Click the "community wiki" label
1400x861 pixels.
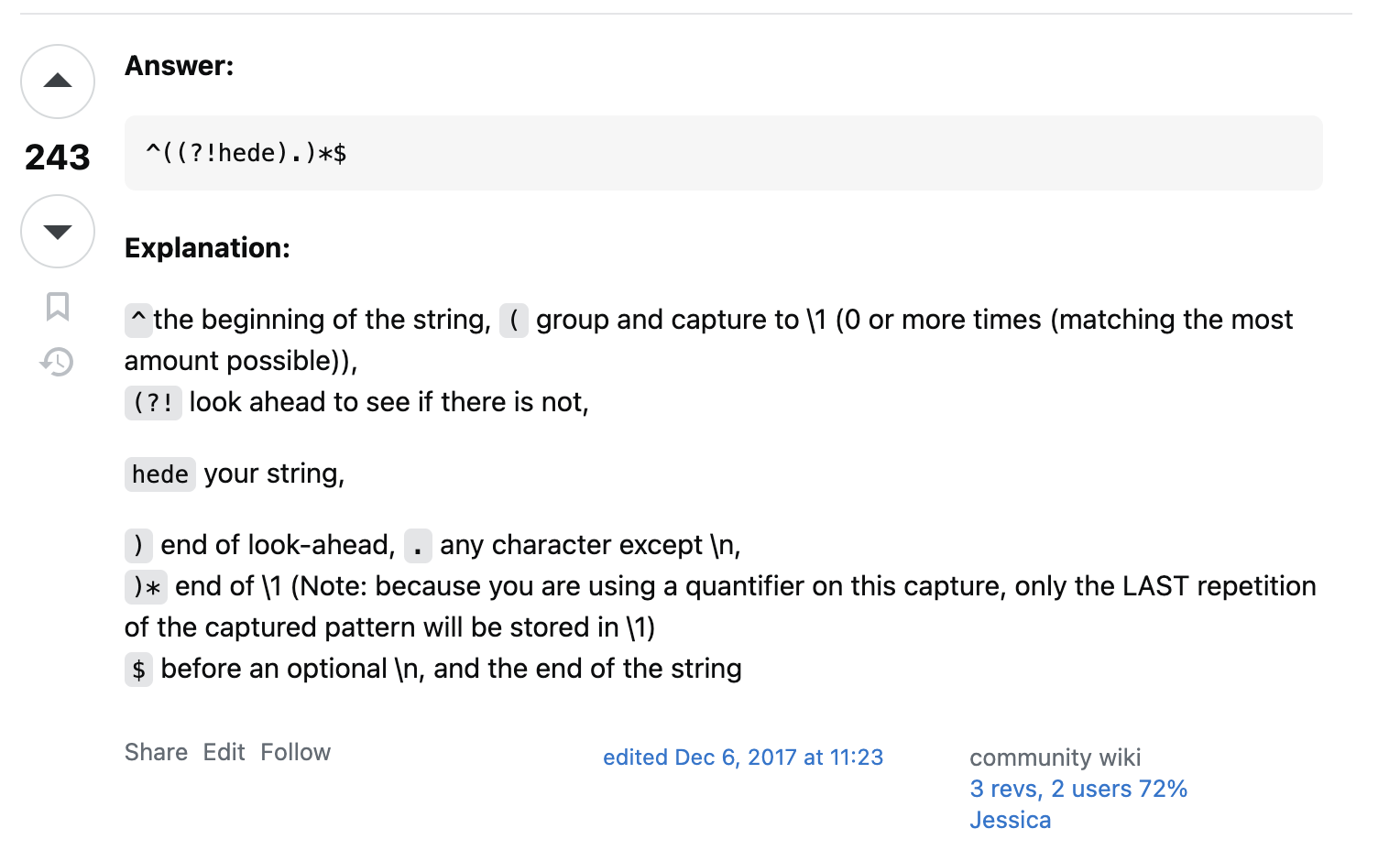tap(1055, 757)
